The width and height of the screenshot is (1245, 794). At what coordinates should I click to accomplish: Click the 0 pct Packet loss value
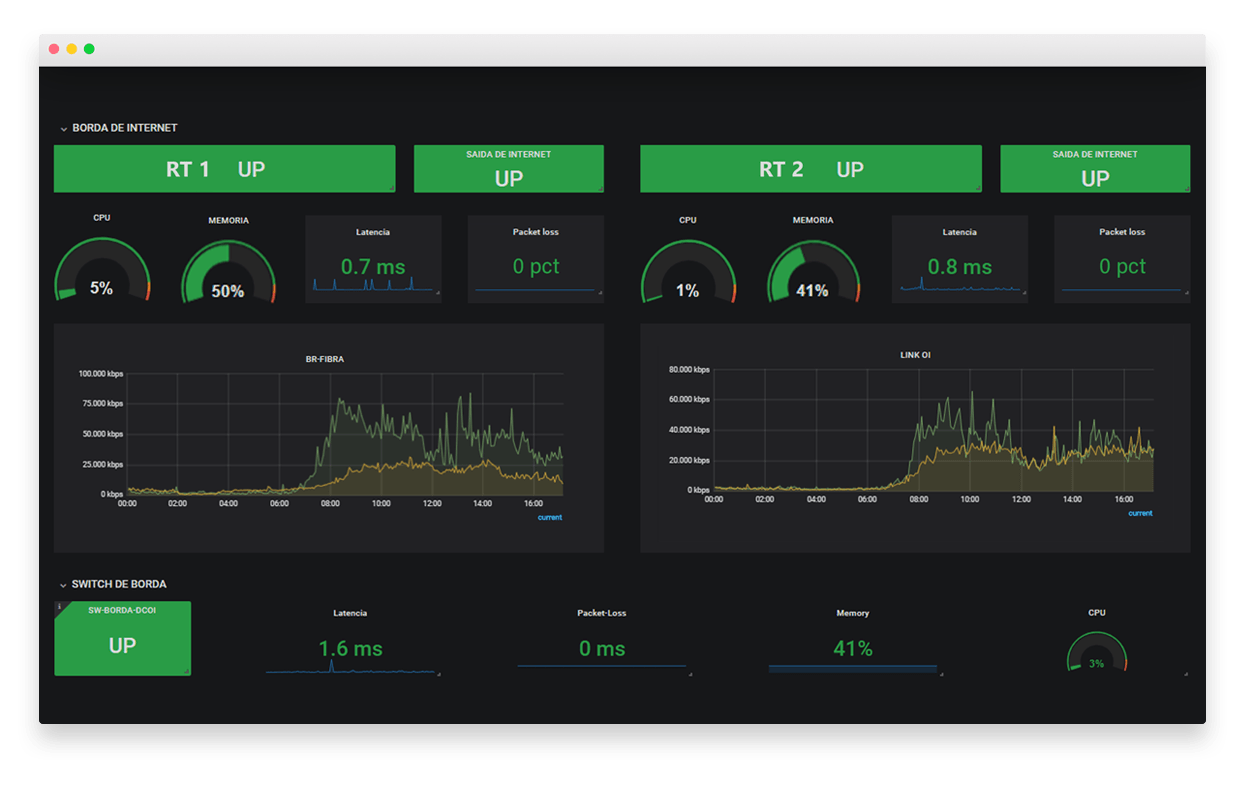[535, 266]
